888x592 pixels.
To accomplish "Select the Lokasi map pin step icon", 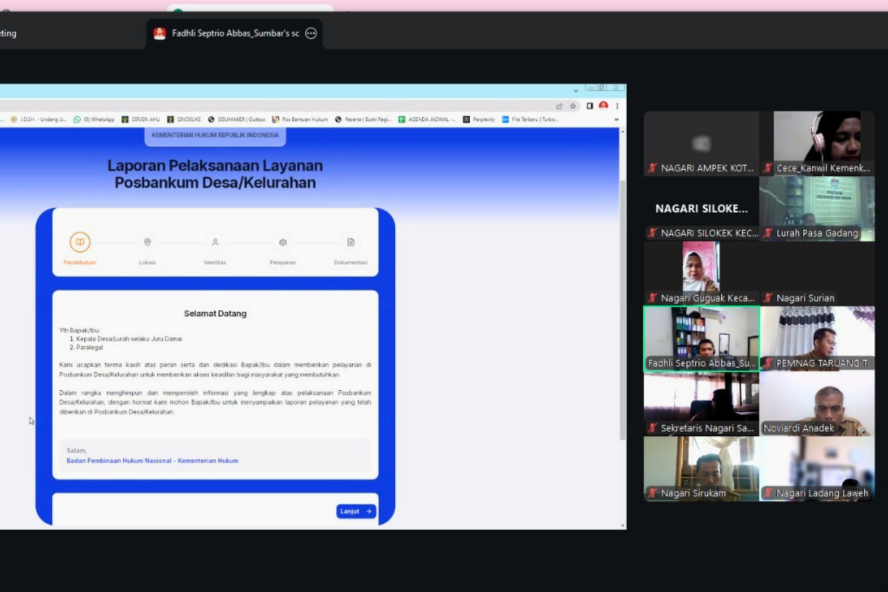I will click(147, 242).
